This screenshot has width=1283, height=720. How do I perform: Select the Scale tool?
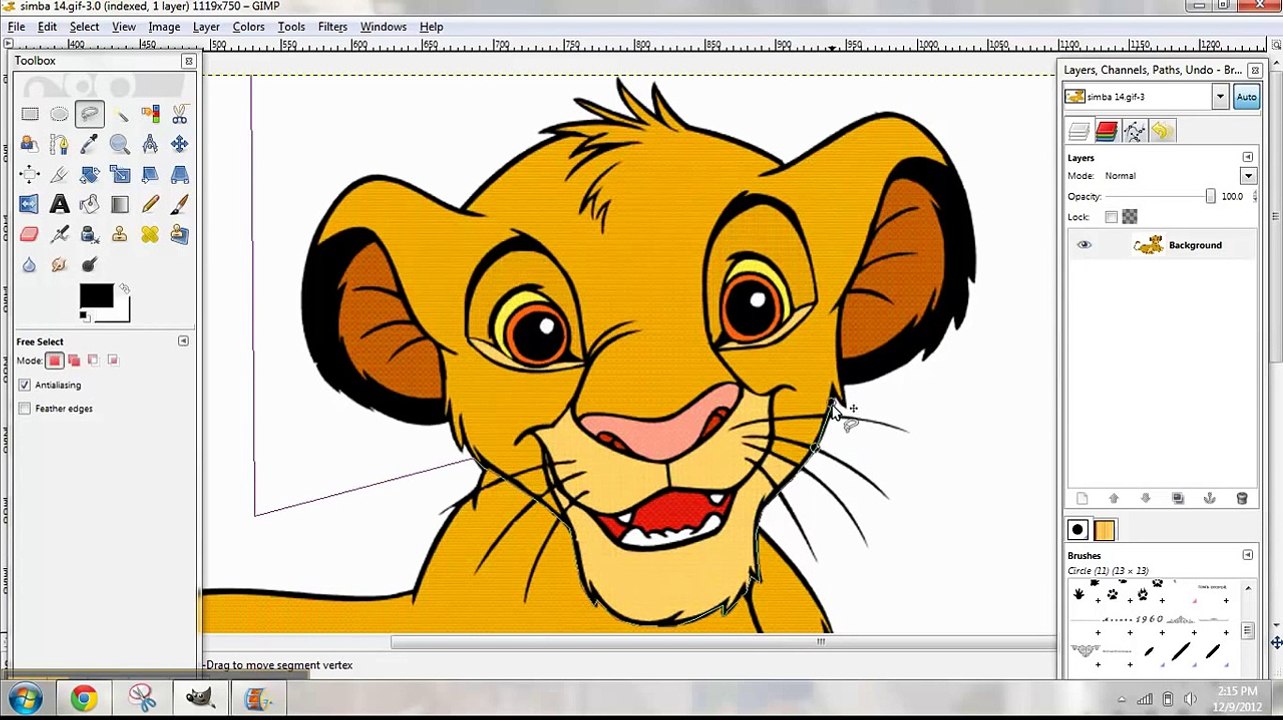tap(119, 175)
